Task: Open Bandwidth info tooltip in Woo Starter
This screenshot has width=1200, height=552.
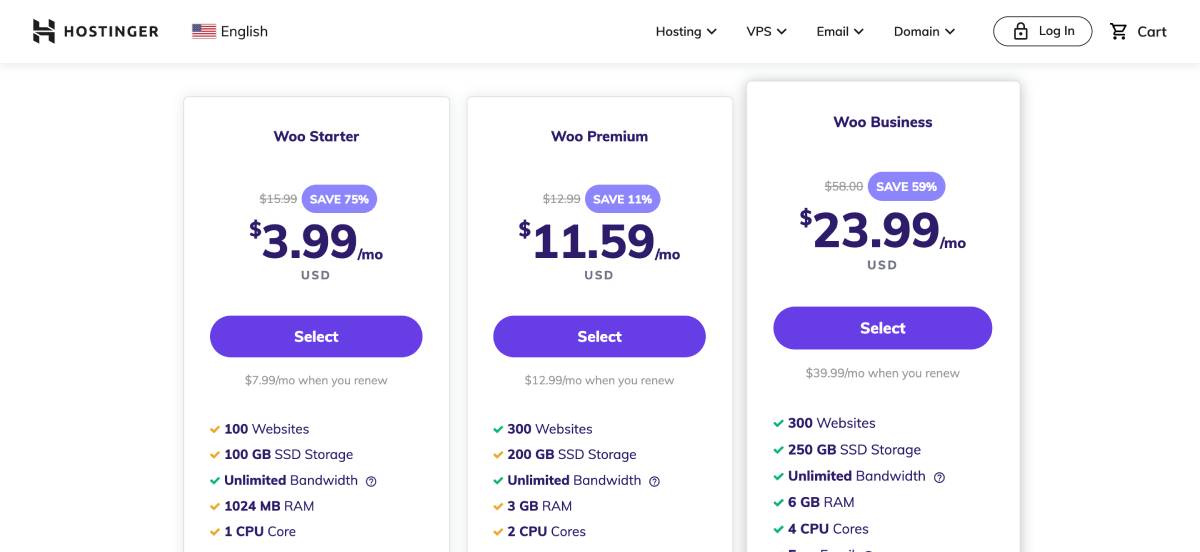Action: [x=371, y=481]
